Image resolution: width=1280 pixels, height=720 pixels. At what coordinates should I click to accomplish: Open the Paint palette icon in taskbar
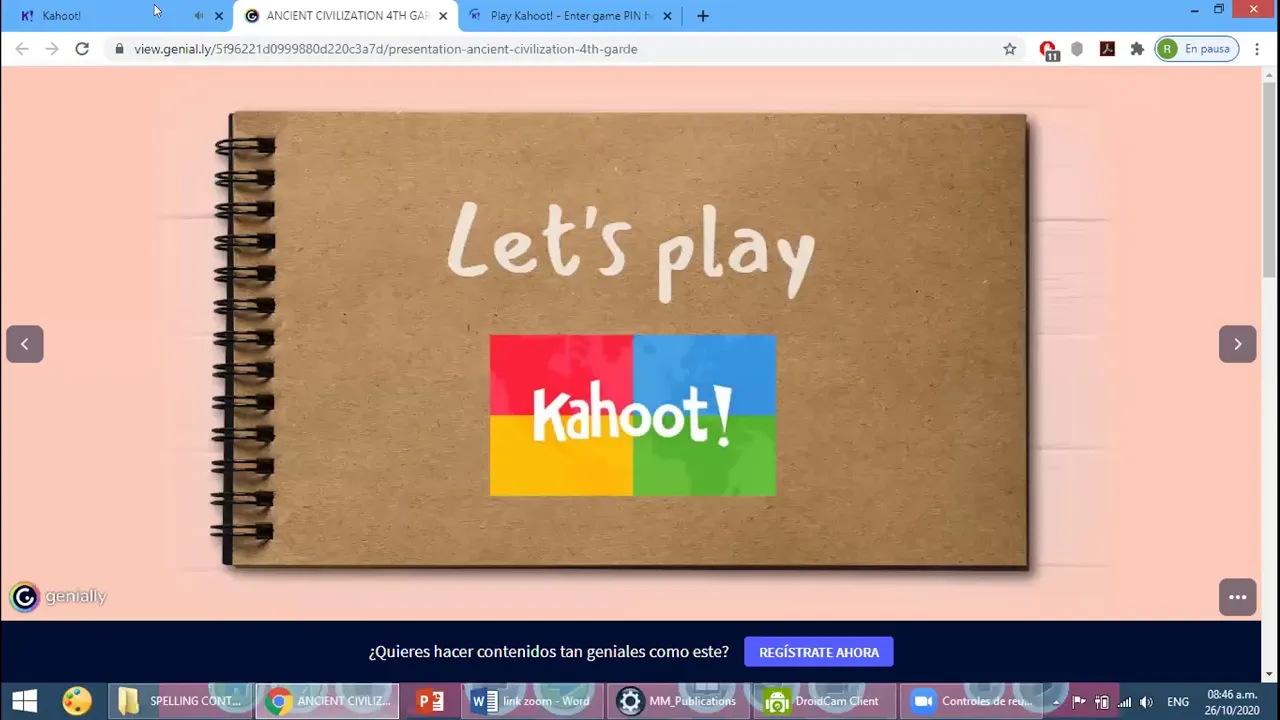(76, 701)
